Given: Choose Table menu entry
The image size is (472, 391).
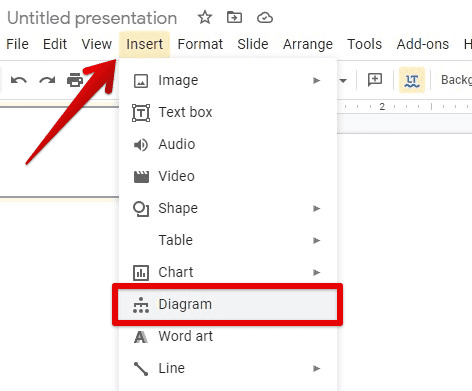Looking at the screenshot, I should pyautogui.click(x=228, y=240).
